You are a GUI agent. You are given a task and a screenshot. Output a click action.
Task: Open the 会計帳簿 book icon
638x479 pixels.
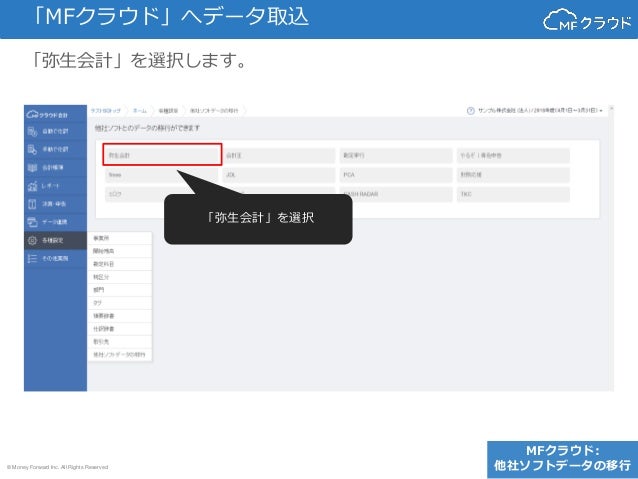pos(33,168)
